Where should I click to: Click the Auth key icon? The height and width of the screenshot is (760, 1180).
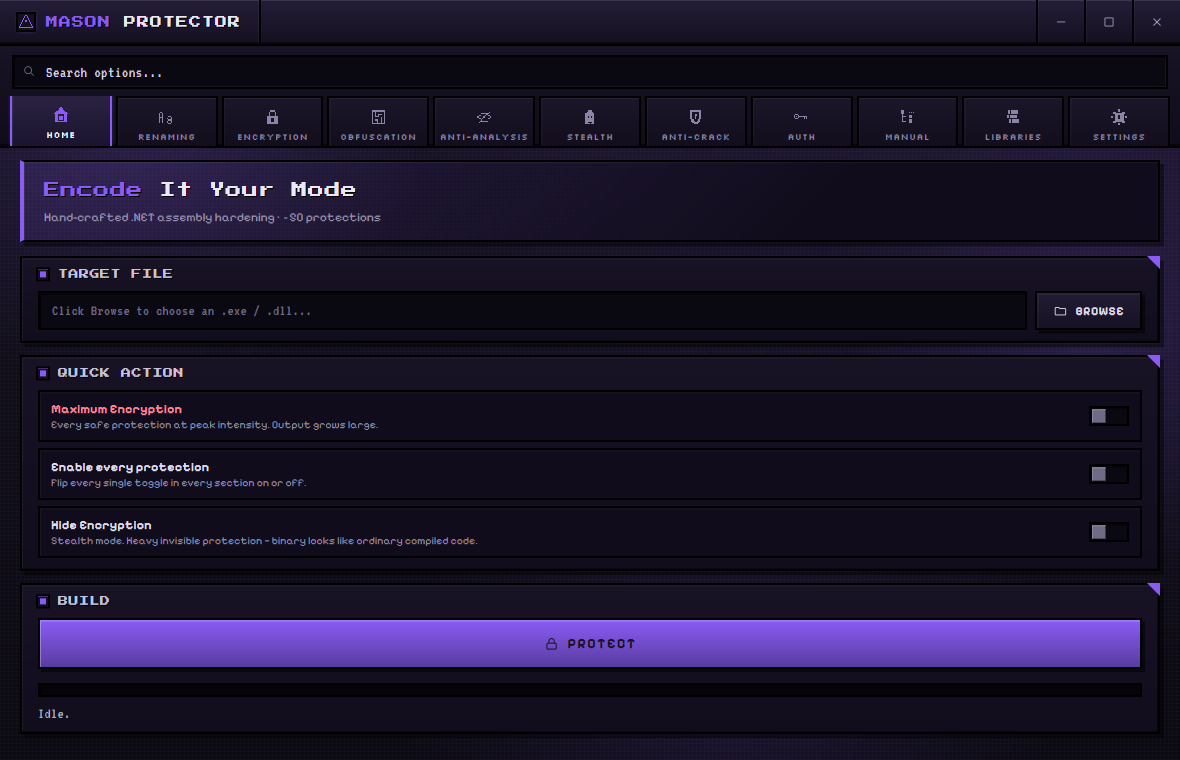801,117
